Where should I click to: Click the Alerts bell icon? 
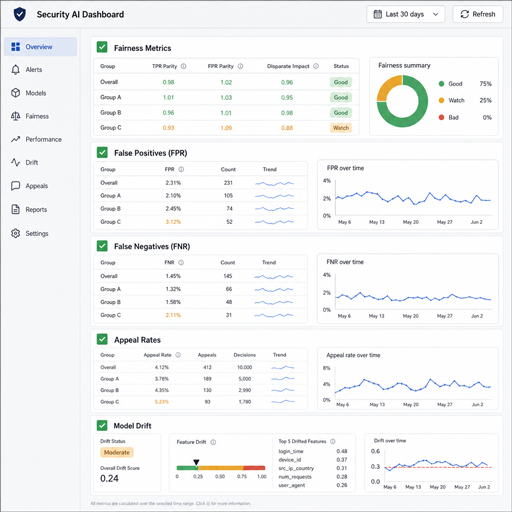(15, 70)
